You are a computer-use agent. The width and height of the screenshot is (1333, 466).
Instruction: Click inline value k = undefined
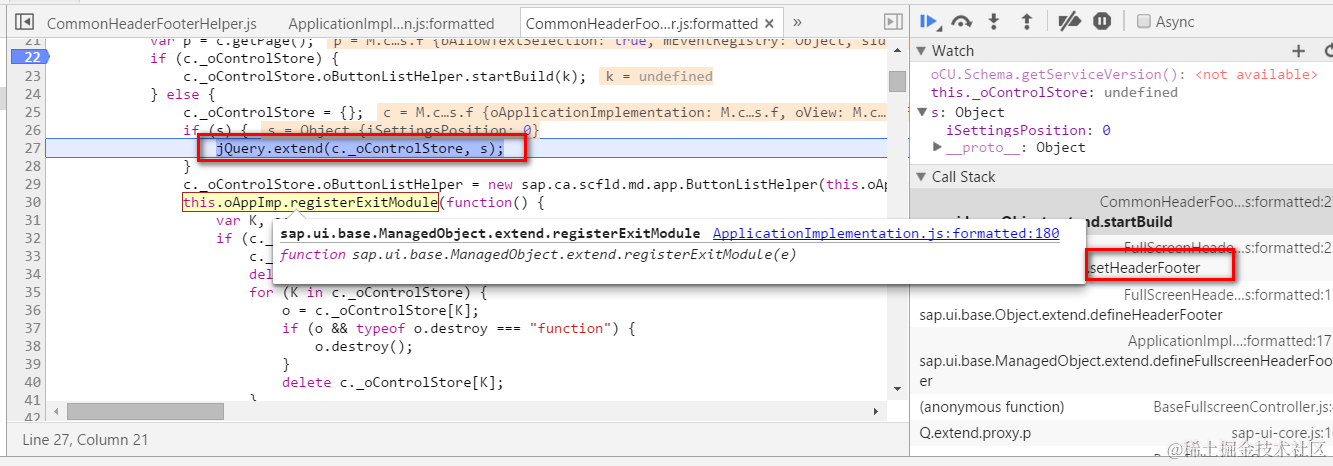[658, 76]
